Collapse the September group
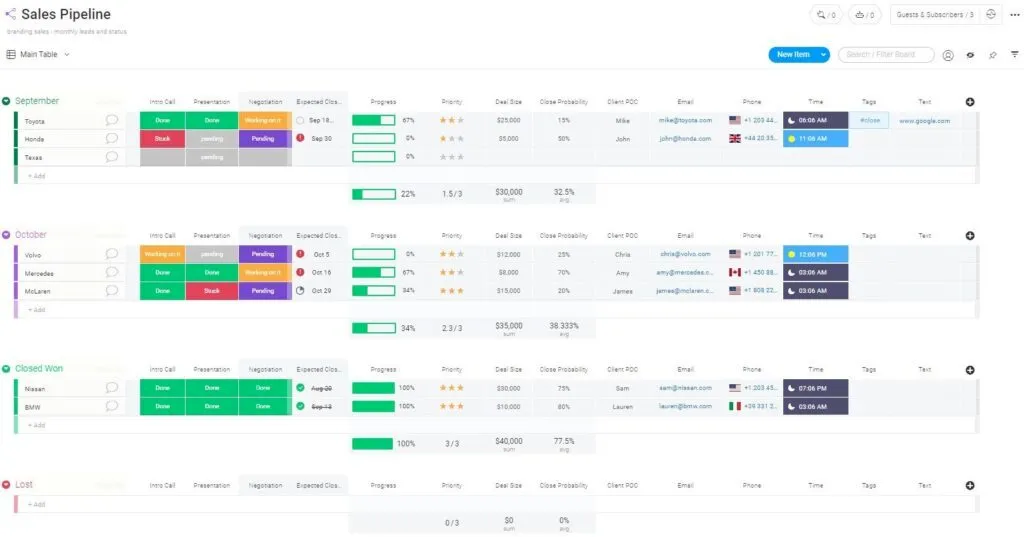Image resolution: width=1024 pixels, height=537 pixels. click(6, 101)
